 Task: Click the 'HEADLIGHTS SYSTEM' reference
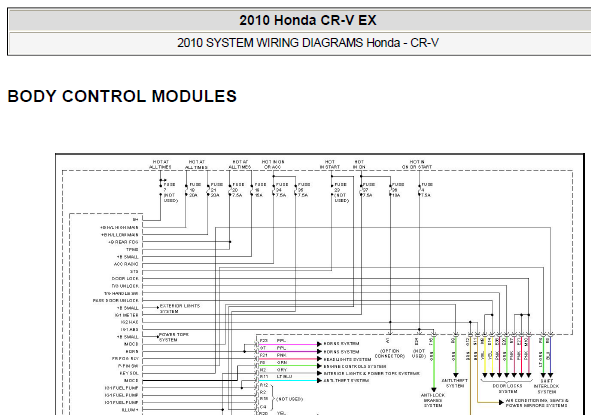pos(347,359)
